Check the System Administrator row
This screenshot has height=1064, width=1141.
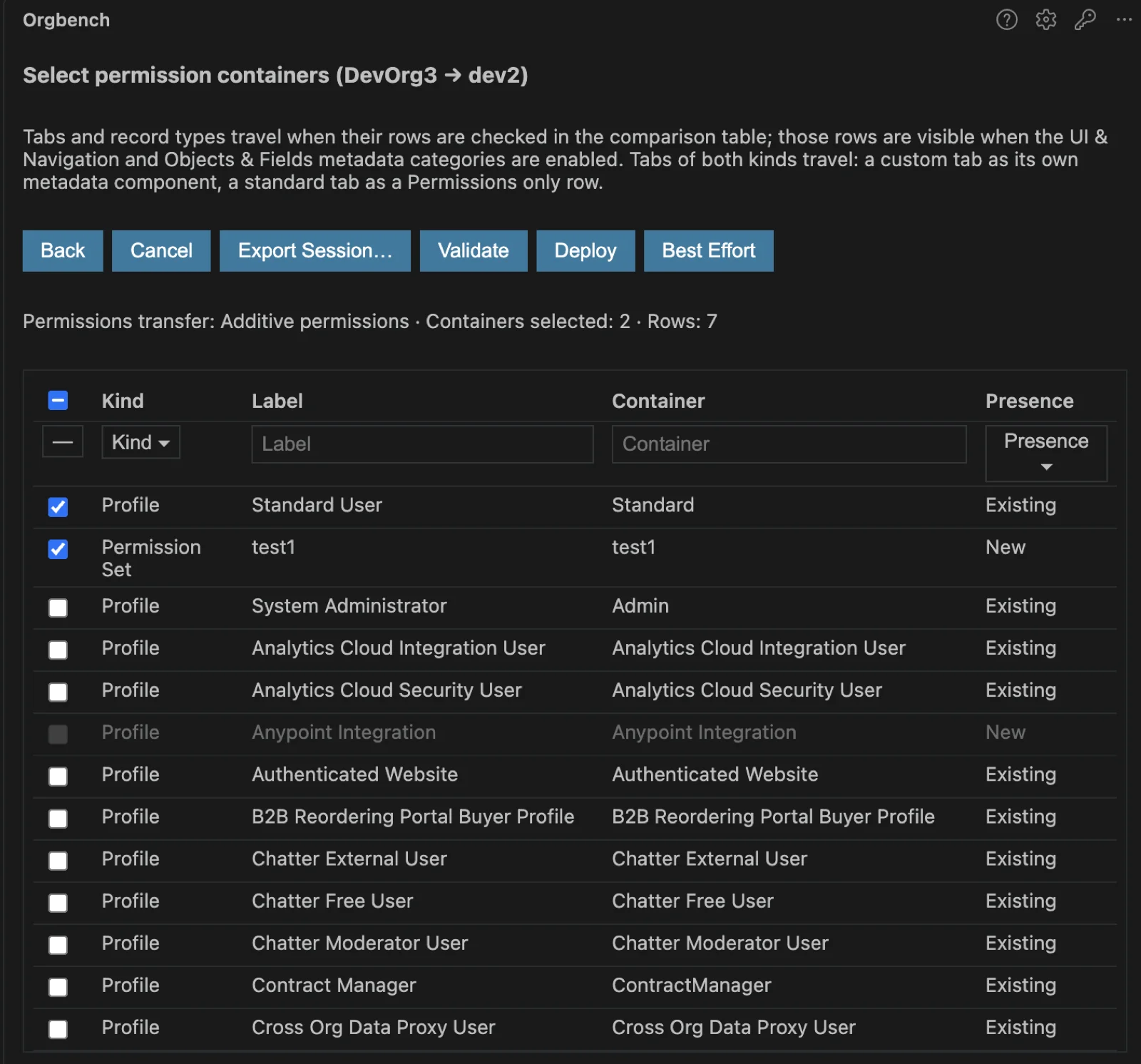pos(58,608)
